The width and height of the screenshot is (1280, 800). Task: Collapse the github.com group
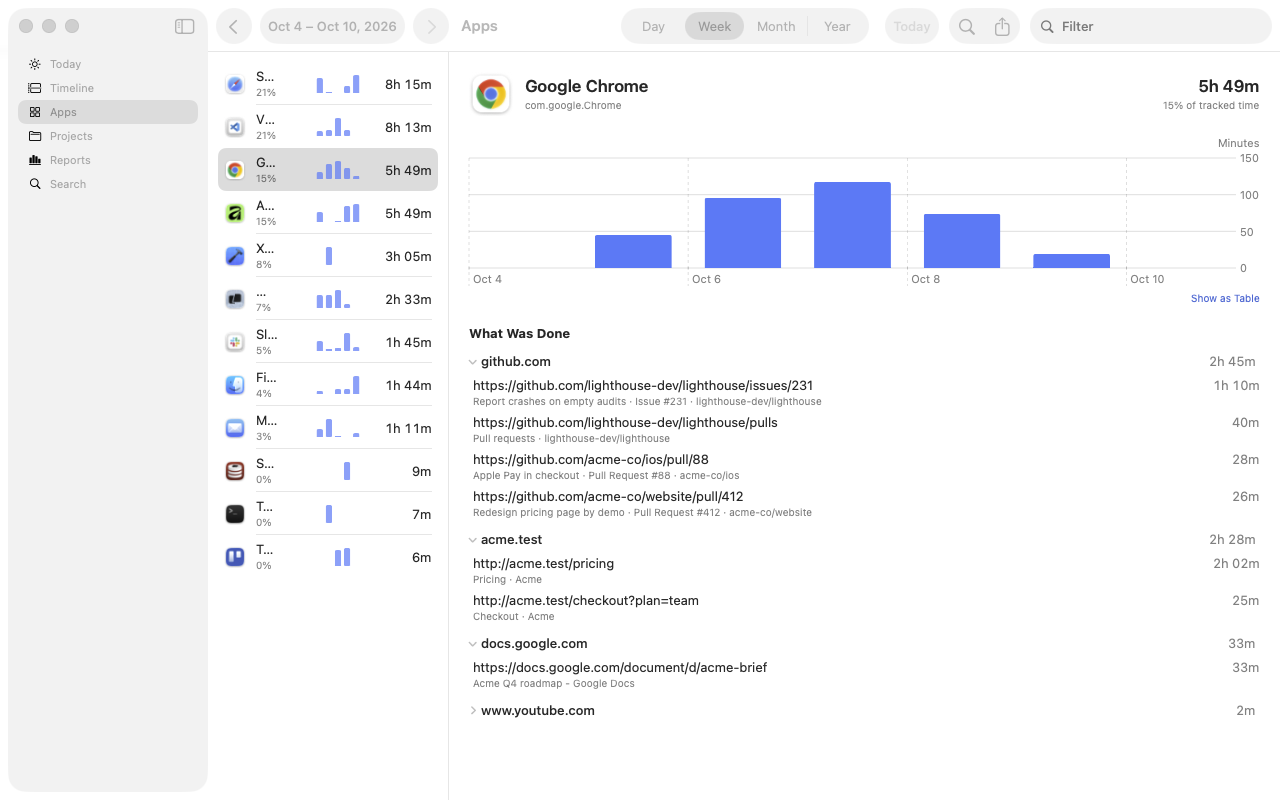click(473, 362)
